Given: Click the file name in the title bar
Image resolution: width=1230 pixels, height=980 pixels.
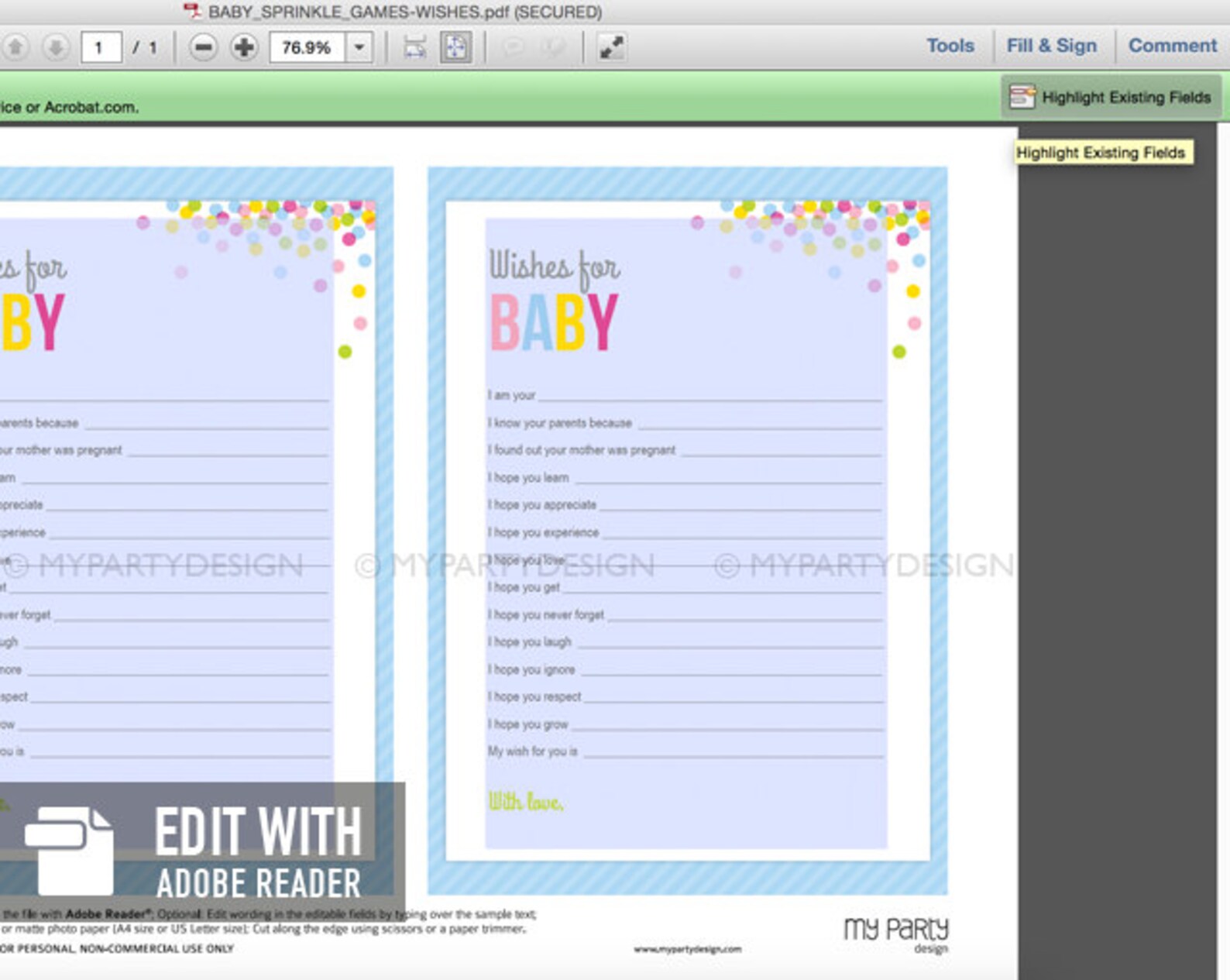Looking at the screenshot, I should tap(405, 12).
